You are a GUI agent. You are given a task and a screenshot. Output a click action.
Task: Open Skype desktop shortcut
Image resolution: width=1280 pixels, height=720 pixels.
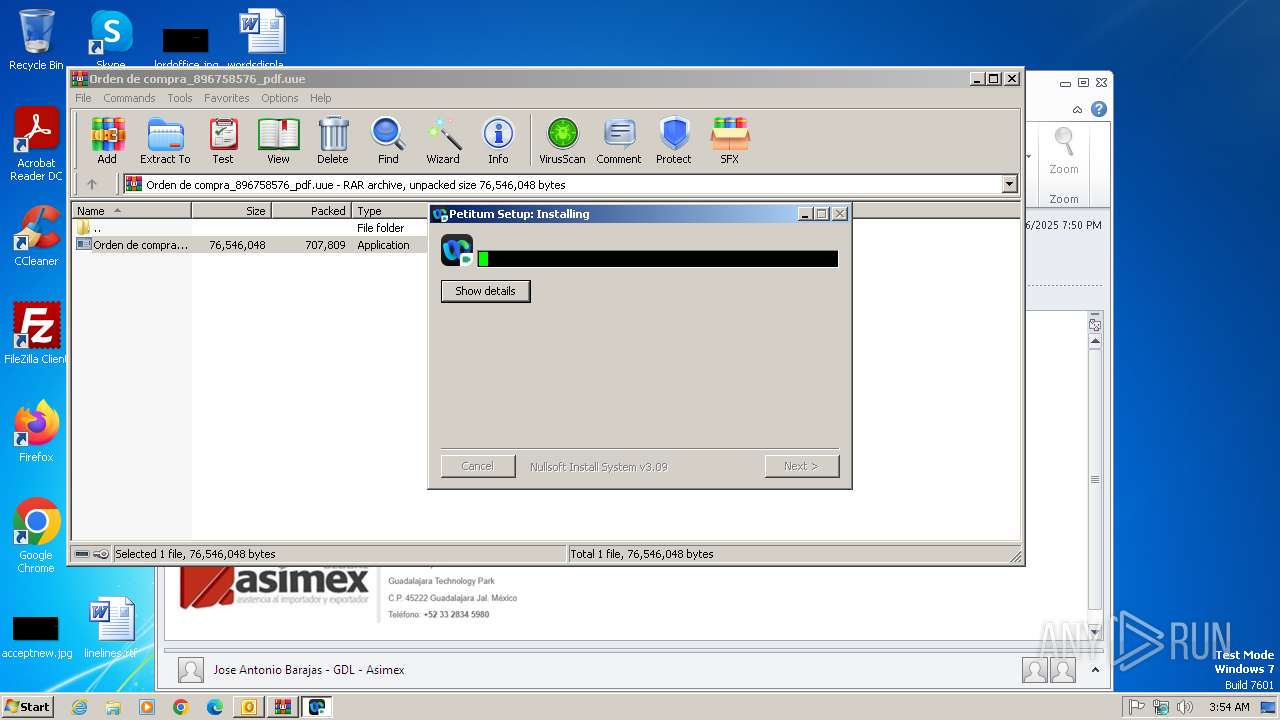(110, 40)
